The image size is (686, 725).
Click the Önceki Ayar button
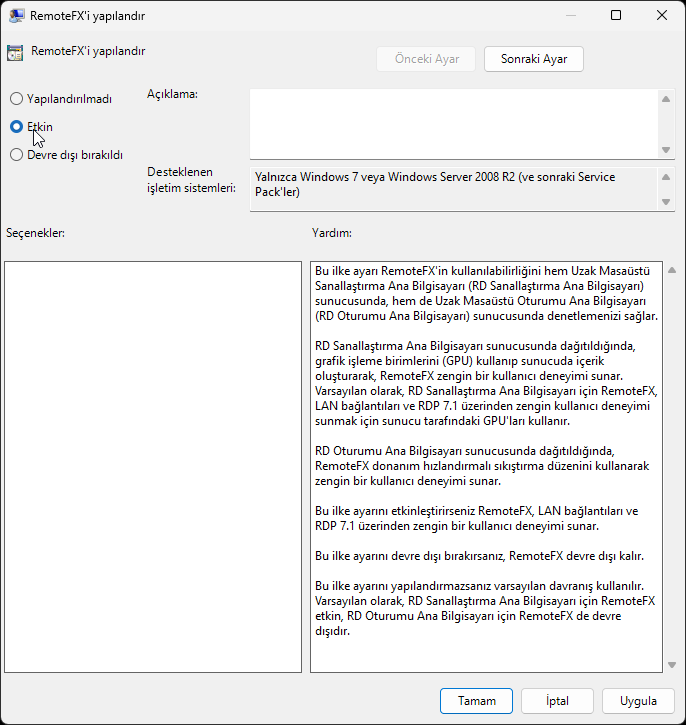pos(426,59)
